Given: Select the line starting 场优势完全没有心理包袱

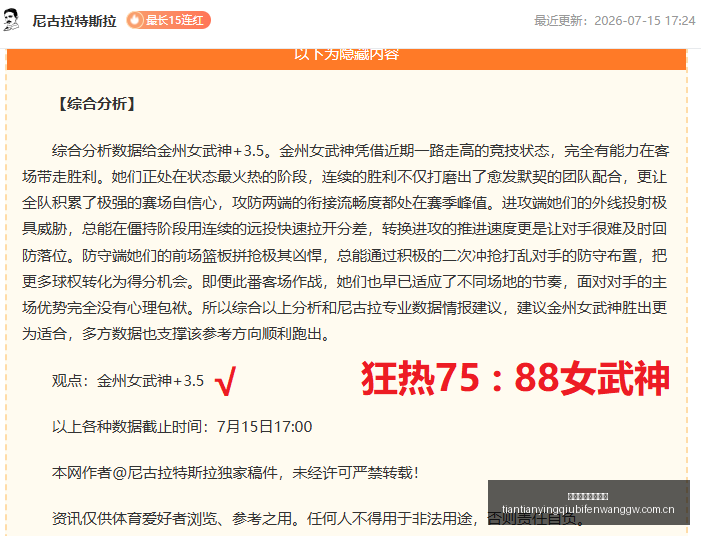Looking at the screenshot, I should pos(345,308).
